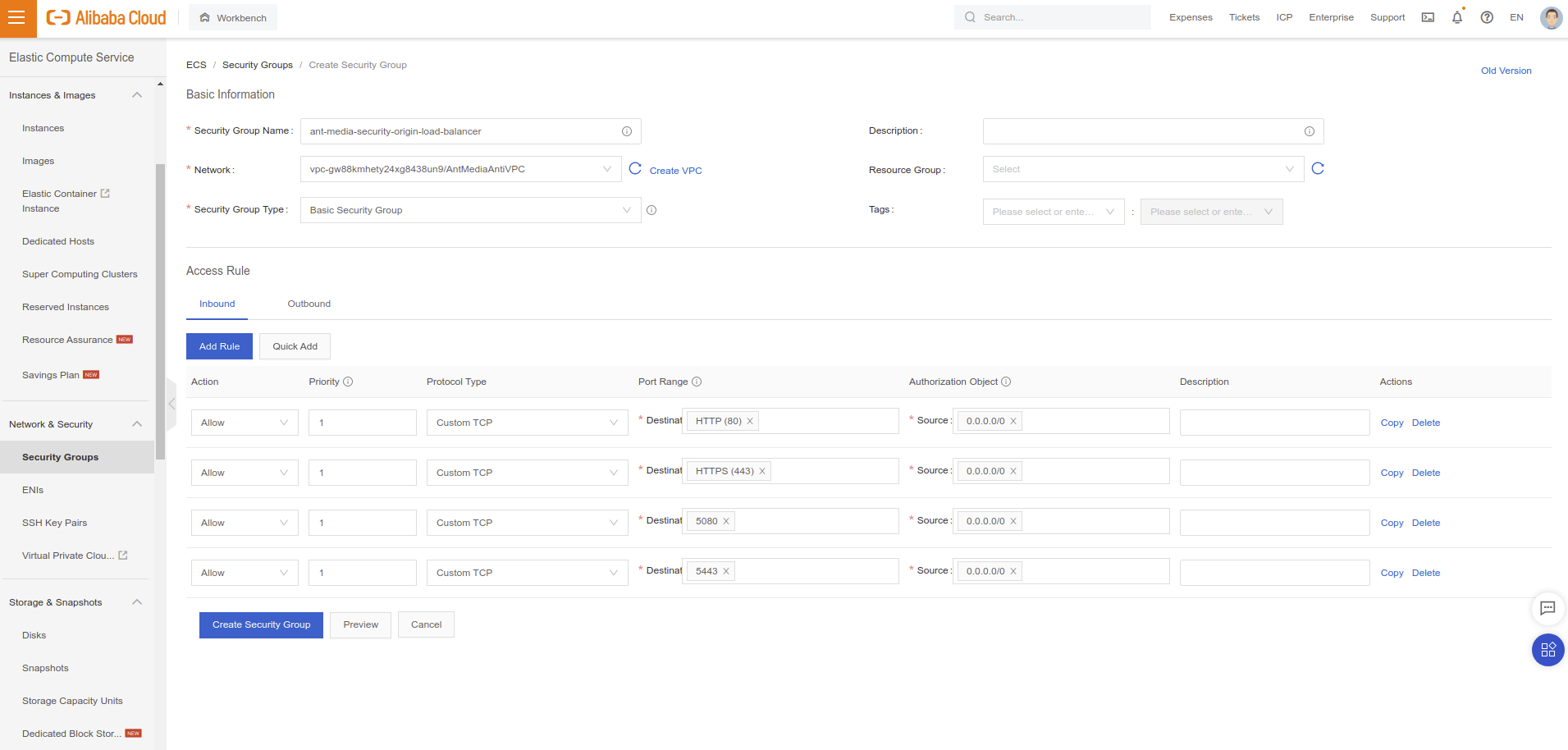Open the Security Group Type dropdown
This screenshot has height=750, width=1568.
click(x=471, y=210)
